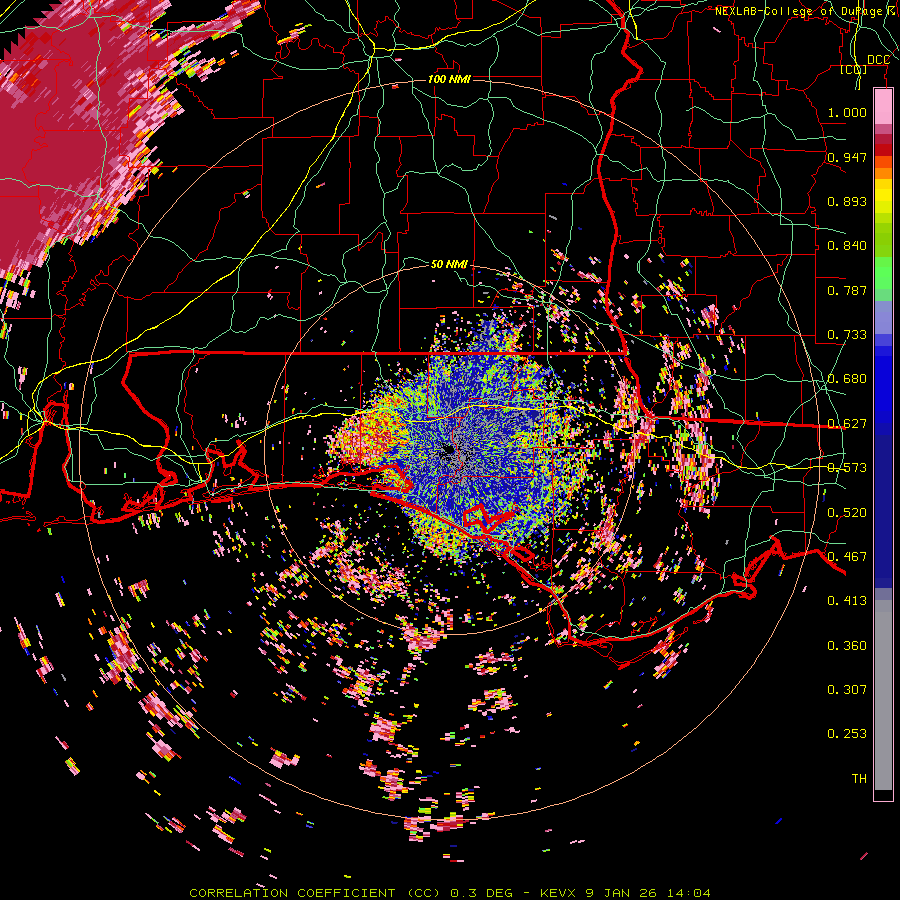This screenshot has width=900, height=900.
Task: Click the 0.947 color scale value
Action: coord(847,157)
